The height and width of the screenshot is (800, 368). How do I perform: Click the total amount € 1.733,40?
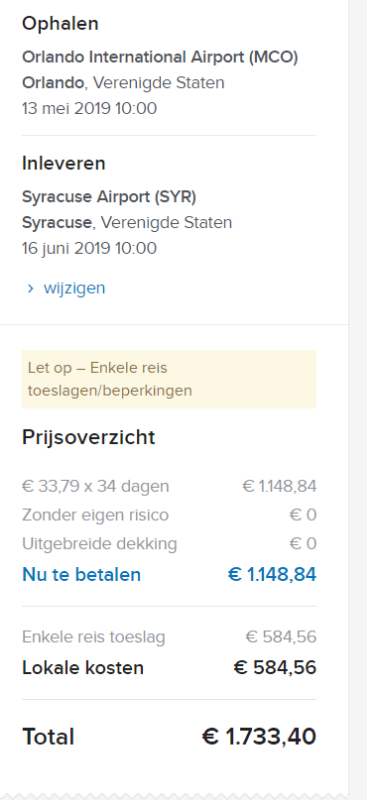(259, 737)
